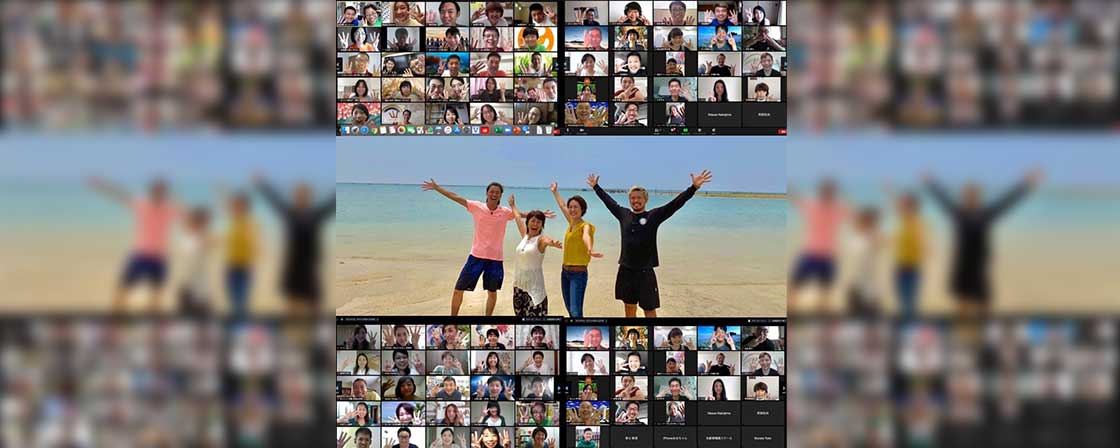The image size is (1120, 448).
Task: Mute microphone in top-right Zoom window
Action: (x=570, y=131)
